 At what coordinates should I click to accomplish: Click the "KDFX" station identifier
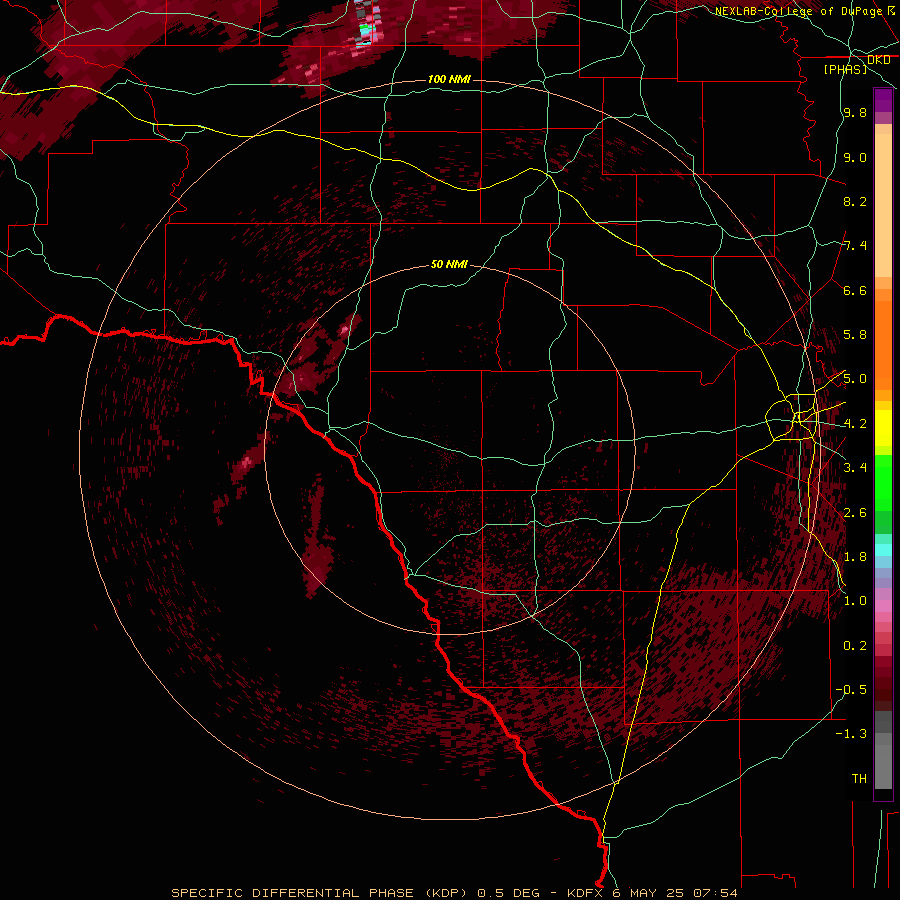click(x=586, y=893)
